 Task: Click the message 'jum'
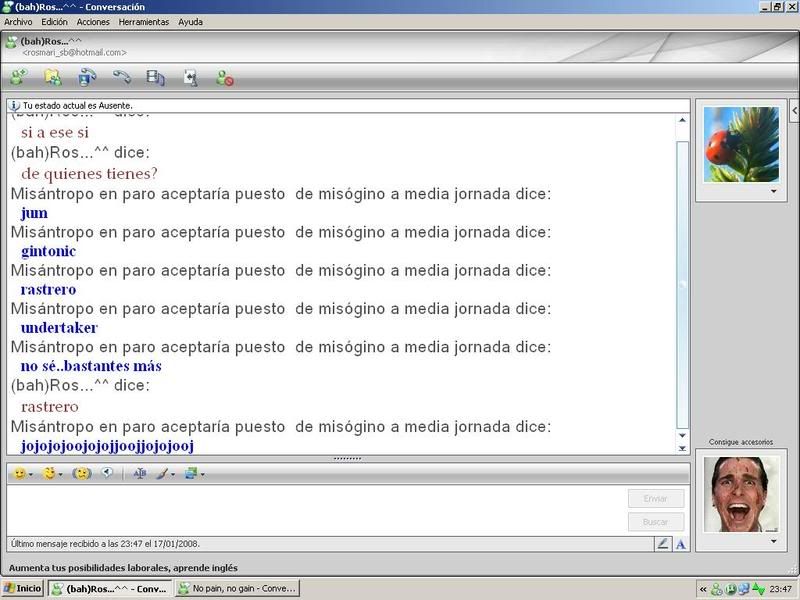pos(34,213)
